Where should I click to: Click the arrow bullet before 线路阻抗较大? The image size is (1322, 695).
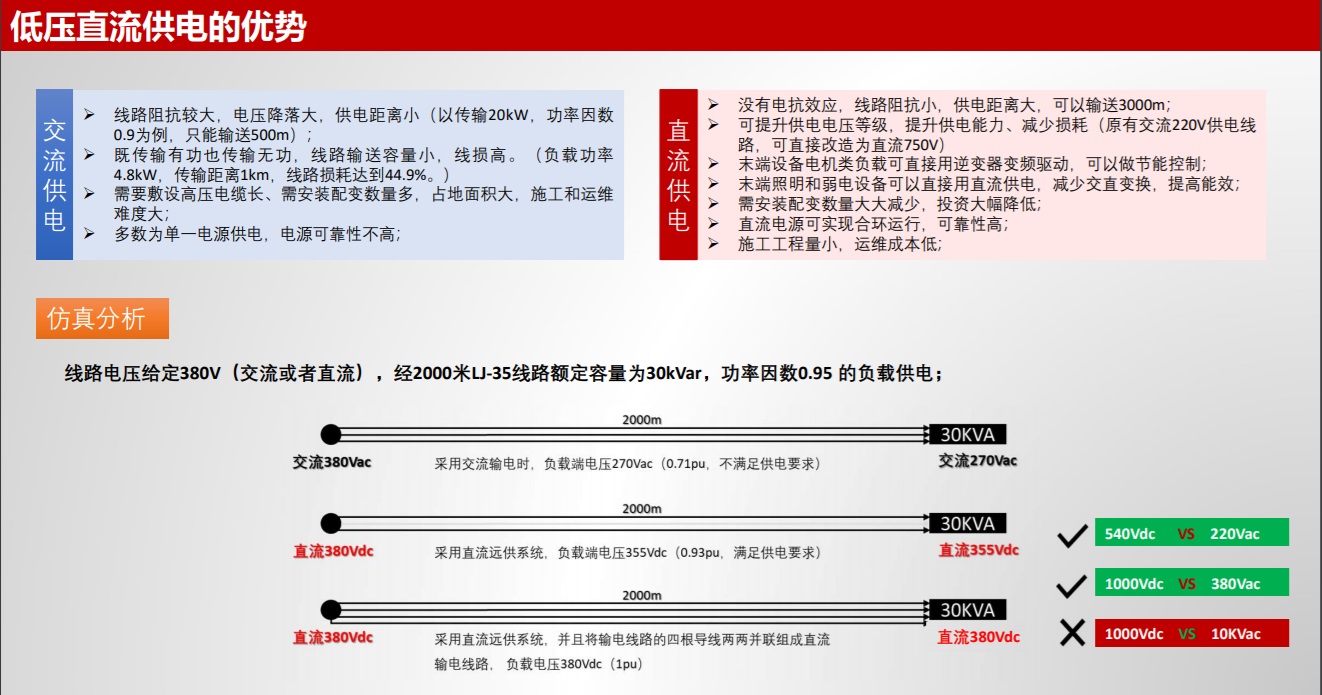[90, 115]
